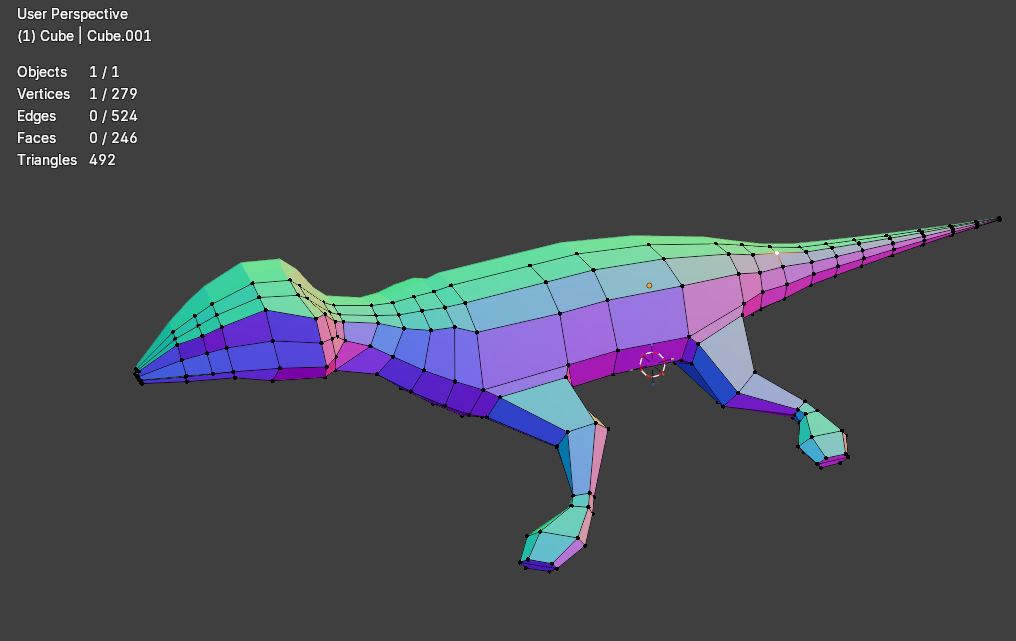The height and width of the screenshot is (641, 1016).
Task: Select the vertex at the tail tip
Action: [999, 219]
